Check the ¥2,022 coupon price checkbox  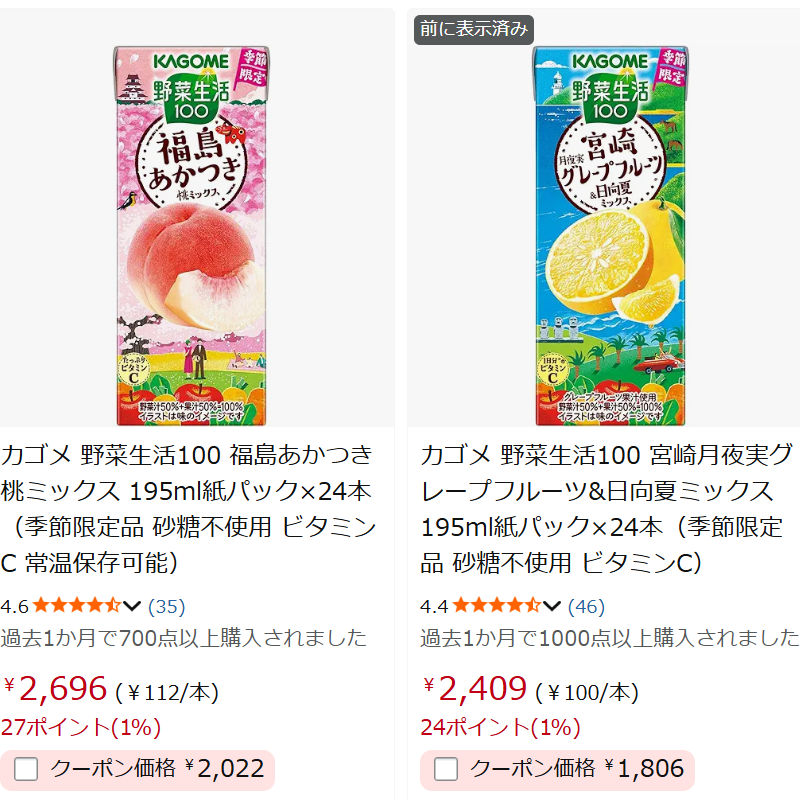point(26,769)
